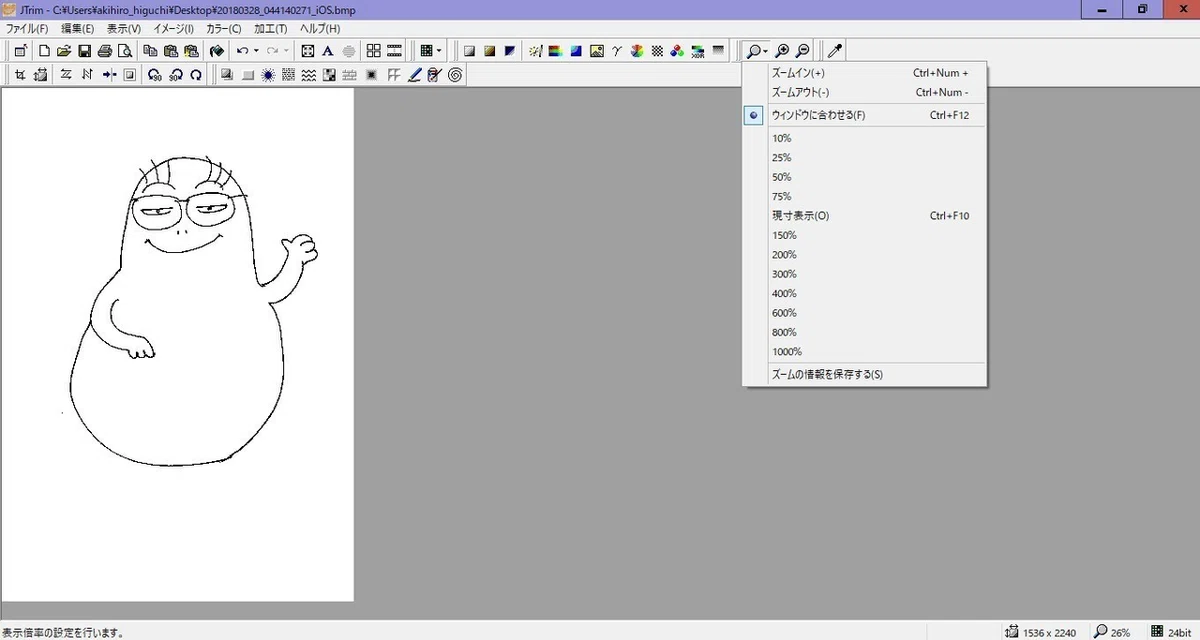Open the ファイル(F) menu
This screenshot has height=640, width=1200.
point(27,29)
